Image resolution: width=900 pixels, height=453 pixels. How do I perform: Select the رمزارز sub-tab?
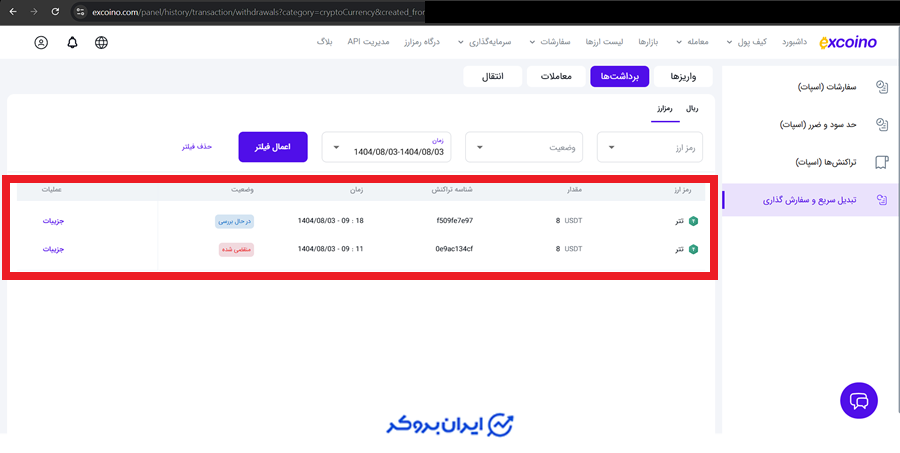665,109
